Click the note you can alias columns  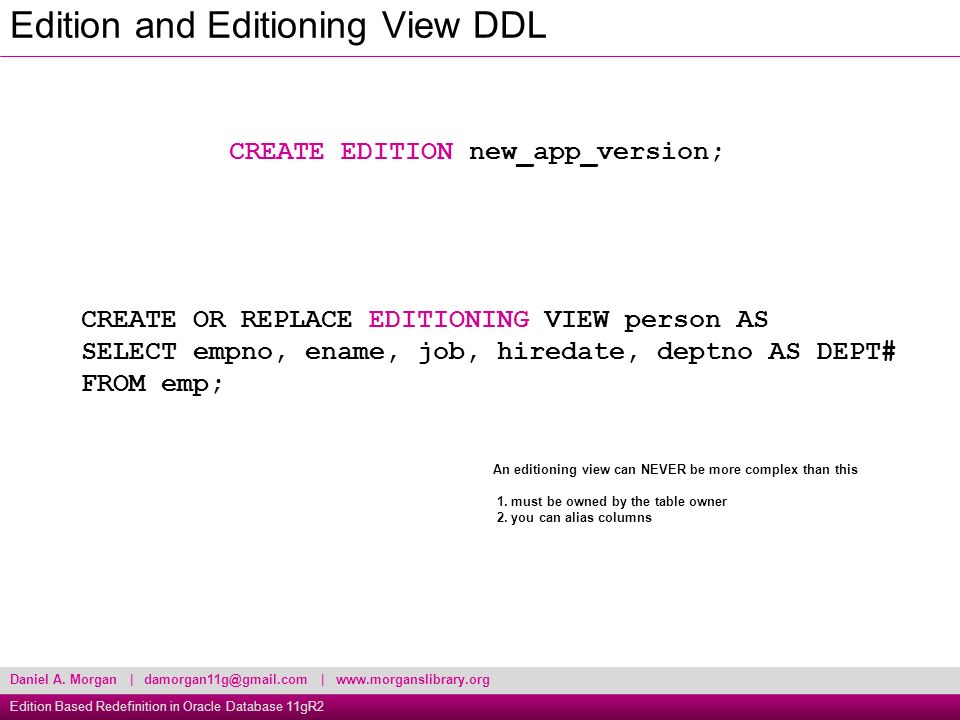pos(574,517)
